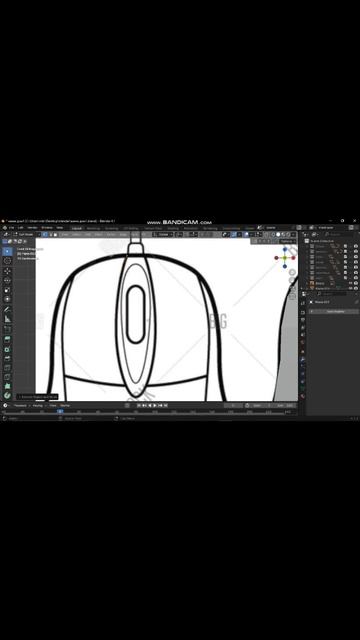Select the Spin tool
The width and height of the screenshot is (360, 640).
[x=7, y=396]
